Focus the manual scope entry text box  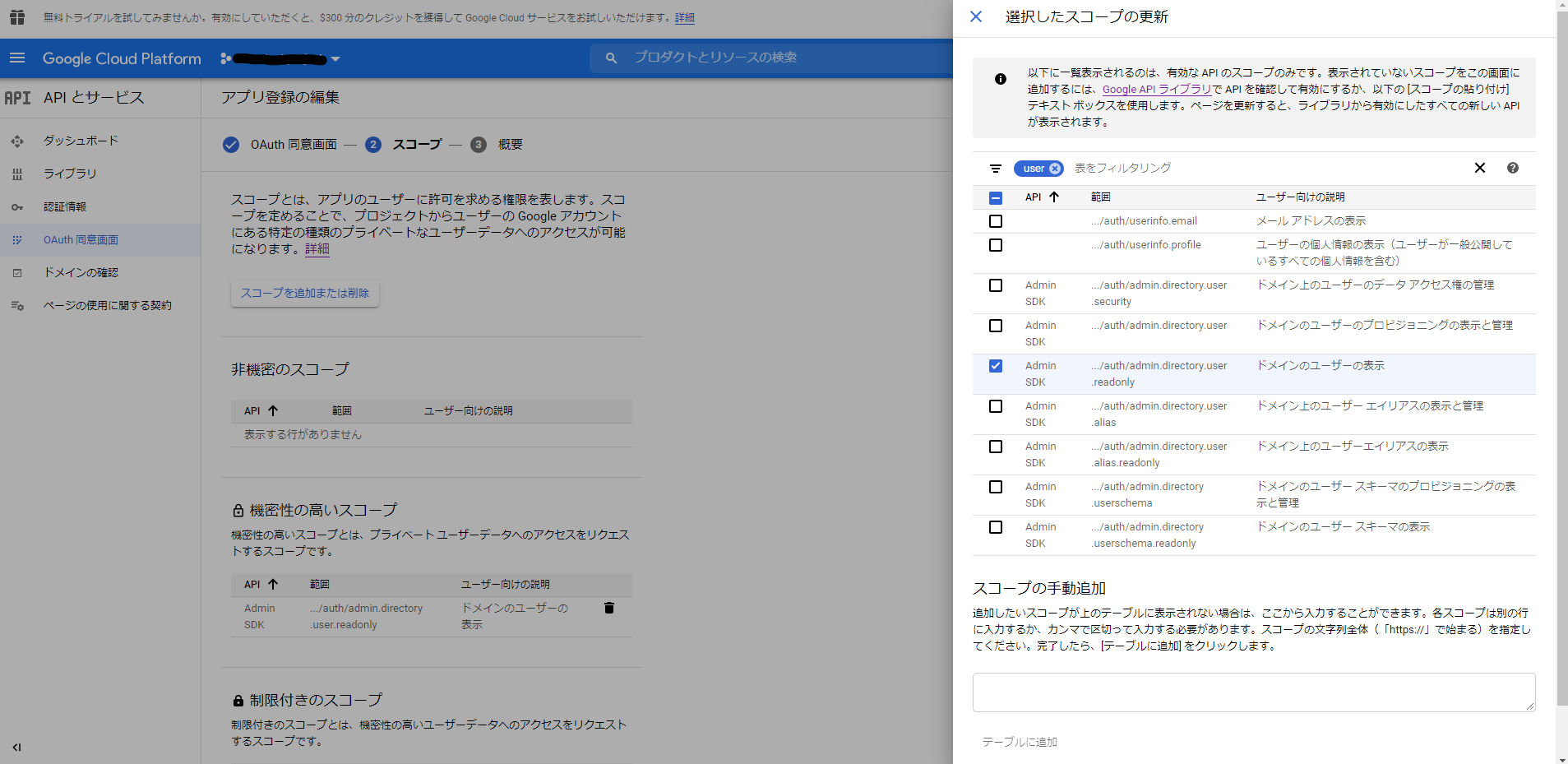(x=1254, y=692)
